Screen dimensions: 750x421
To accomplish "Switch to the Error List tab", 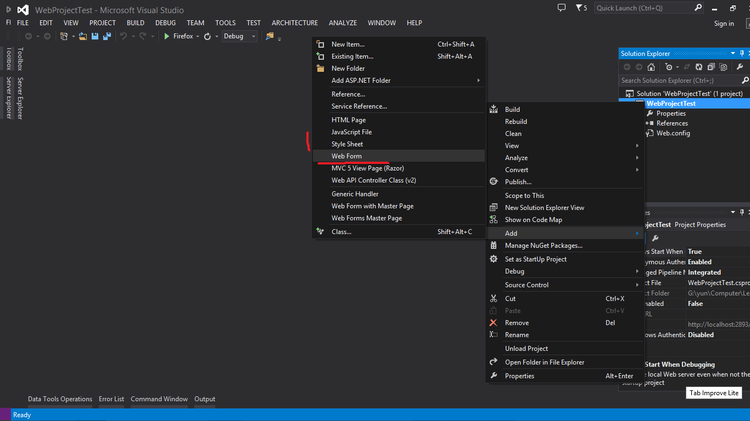I will pos(111,399).
